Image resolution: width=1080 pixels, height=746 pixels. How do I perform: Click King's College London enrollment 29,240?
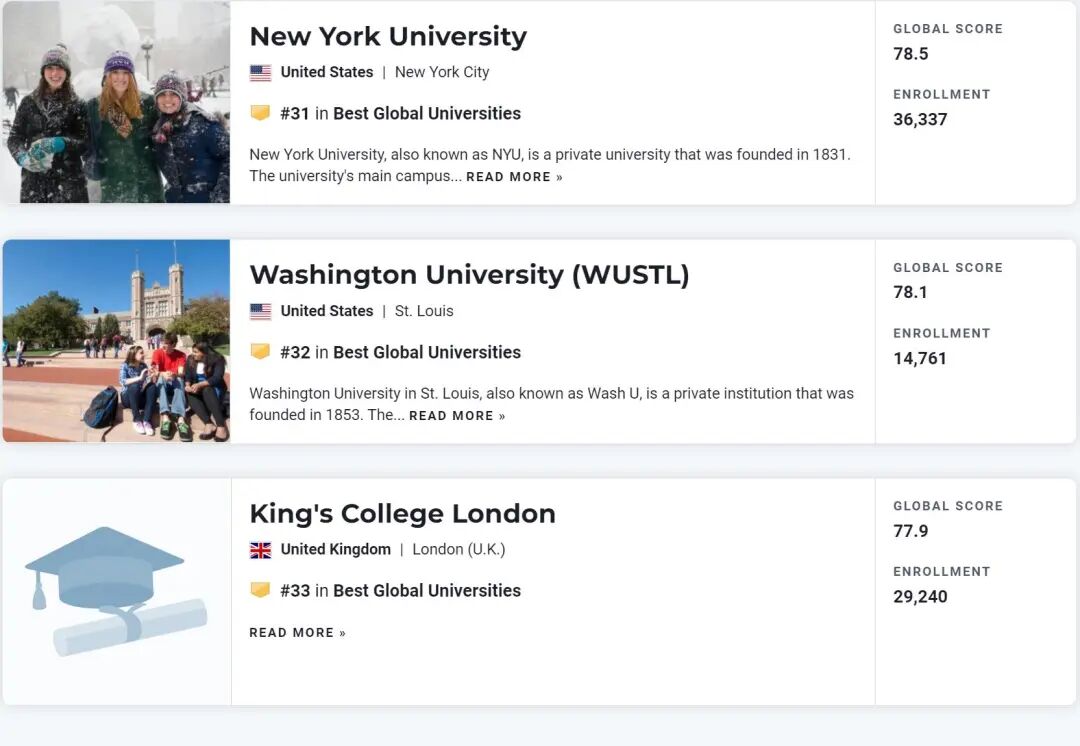point(920,597)
